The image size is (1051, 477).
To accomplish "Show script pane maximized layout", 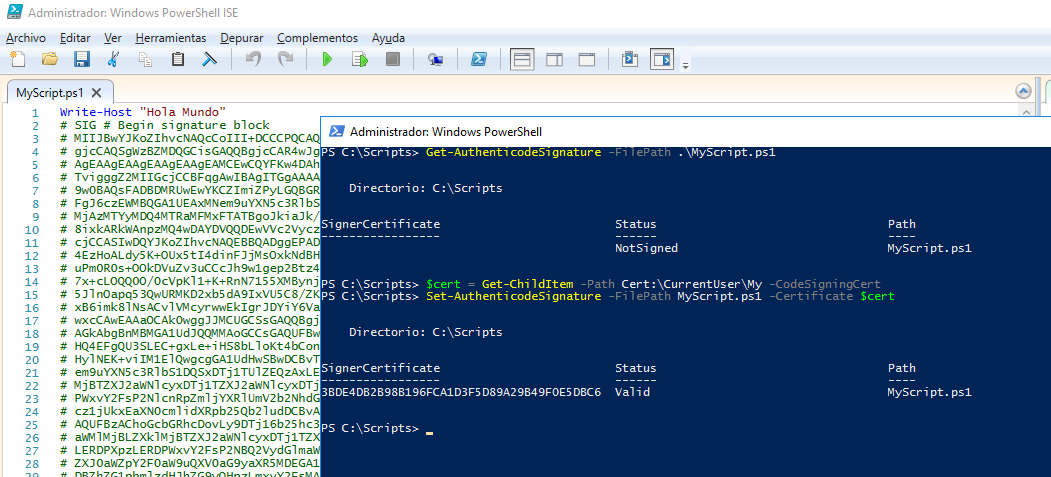I will (587, 59).
